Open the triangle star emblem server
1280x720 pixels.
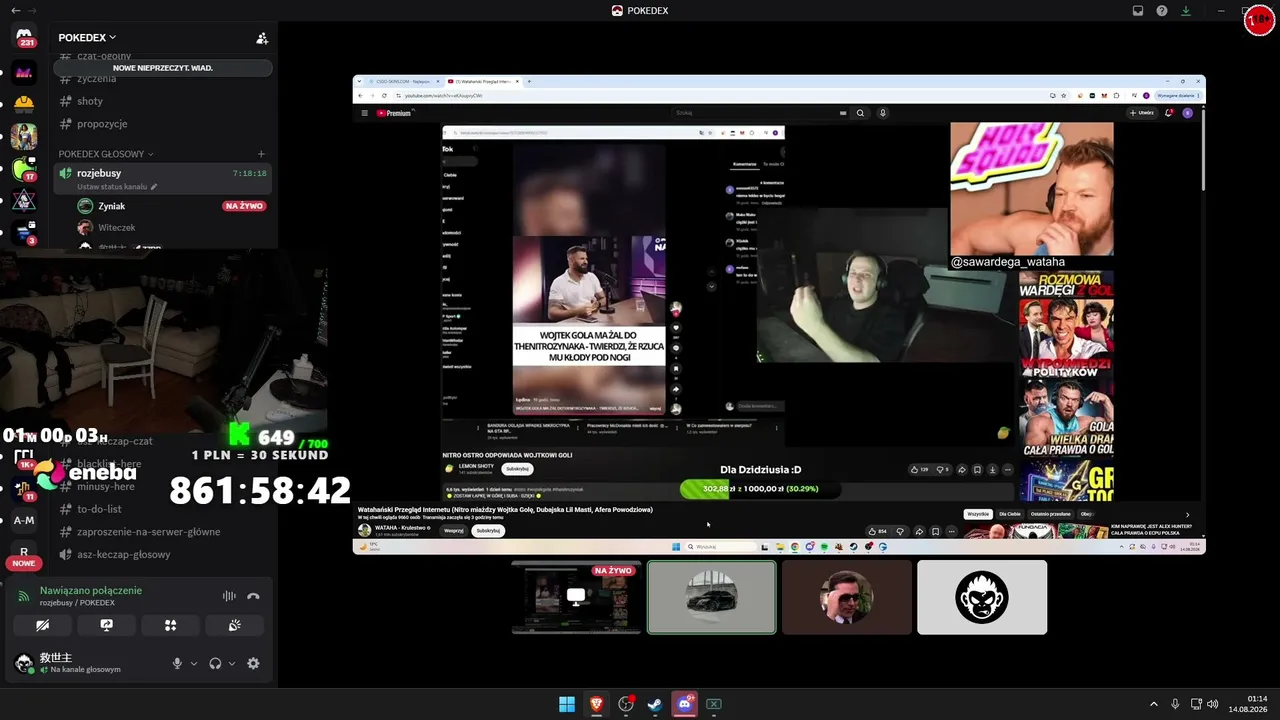(x=24, y=201)
